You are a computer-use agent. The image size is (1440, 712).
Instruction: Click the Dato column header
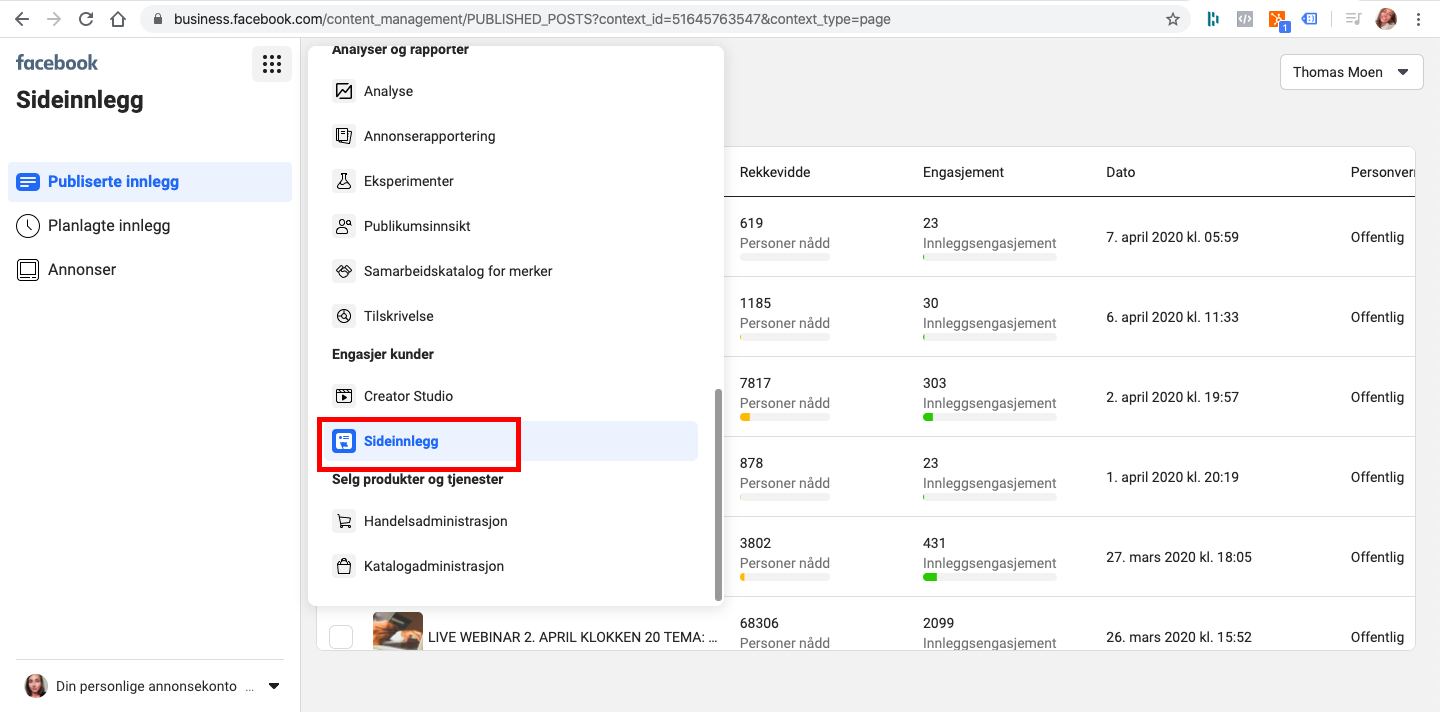tap(1121, 172)
